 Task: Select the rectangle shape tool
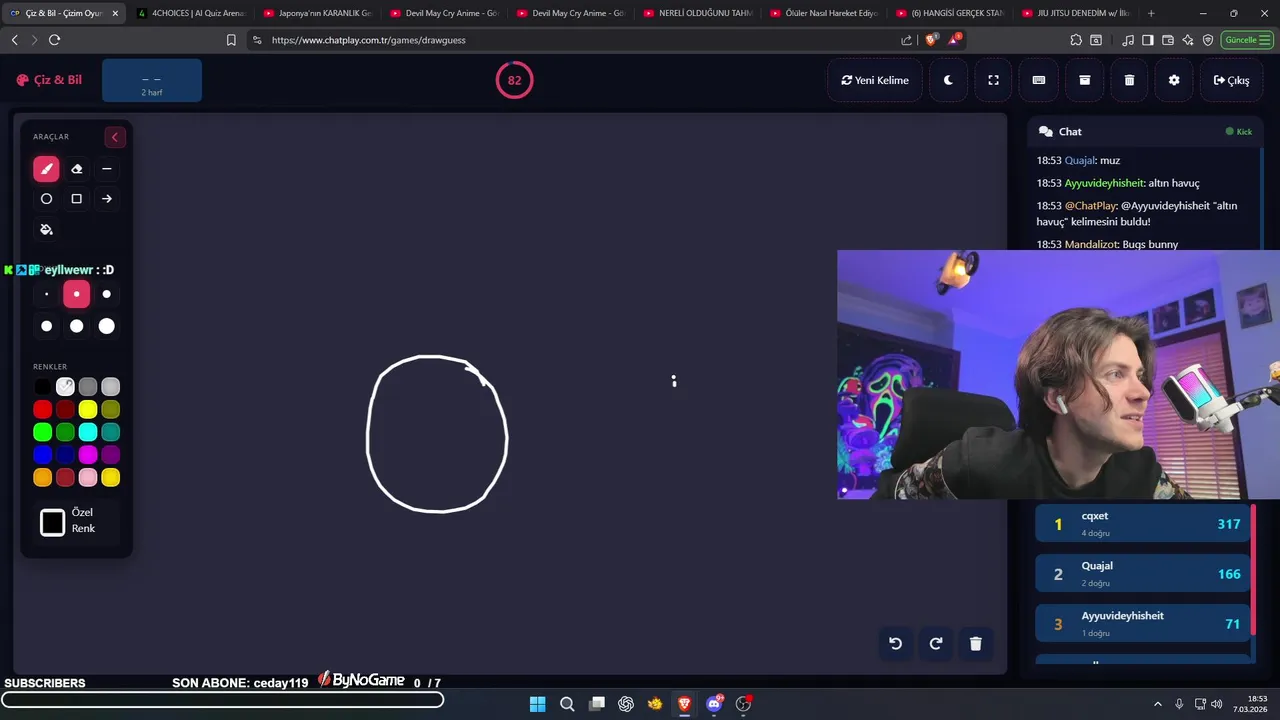76,199
